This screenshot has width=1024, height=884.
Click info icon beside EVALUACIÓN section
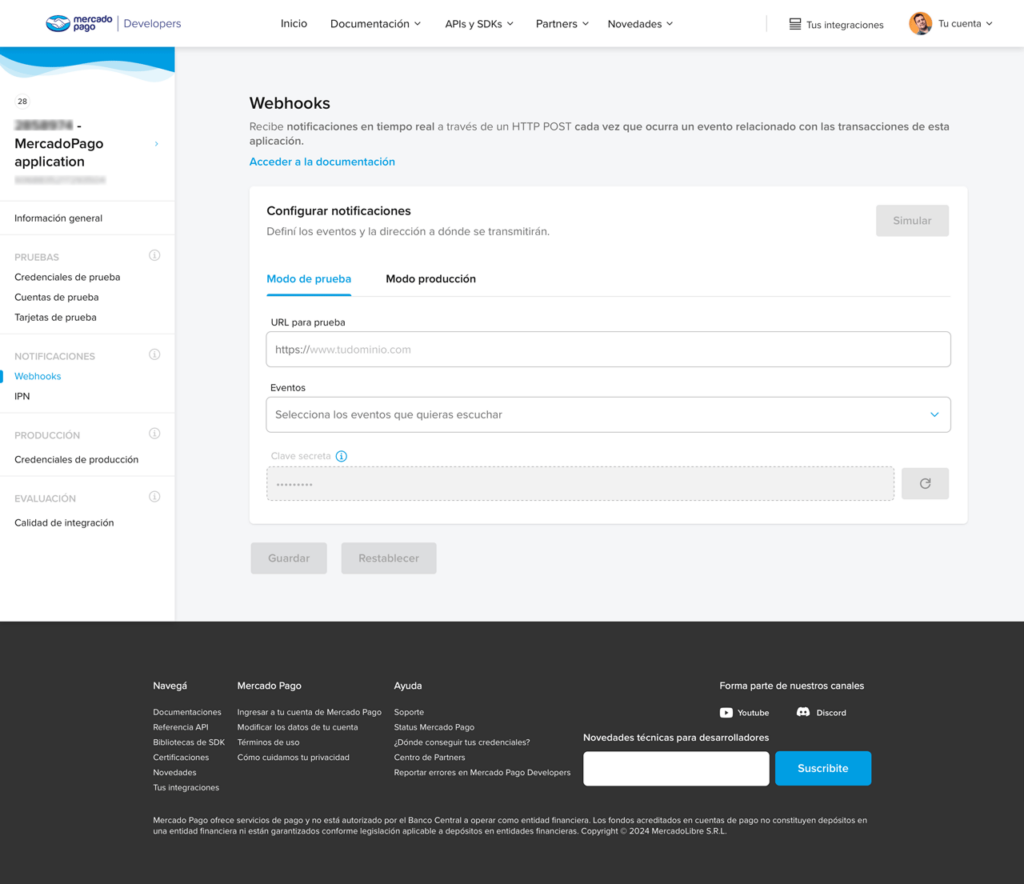pos(154,497)
